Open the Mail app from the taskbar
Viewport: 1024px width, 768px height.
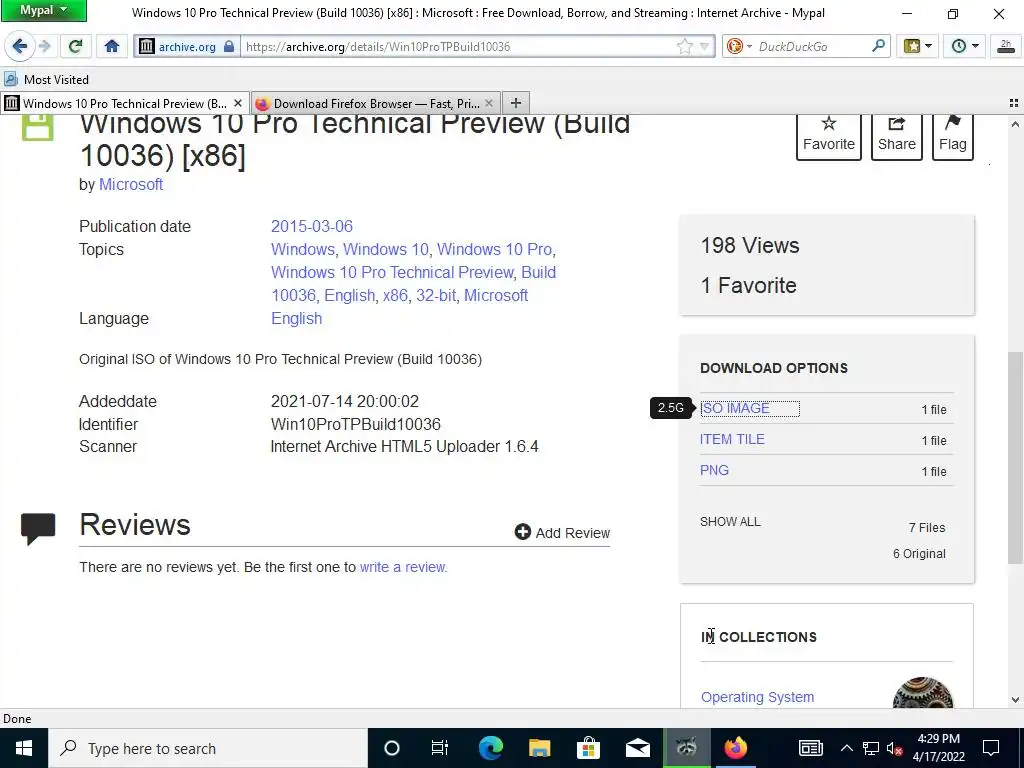[637, 748]
